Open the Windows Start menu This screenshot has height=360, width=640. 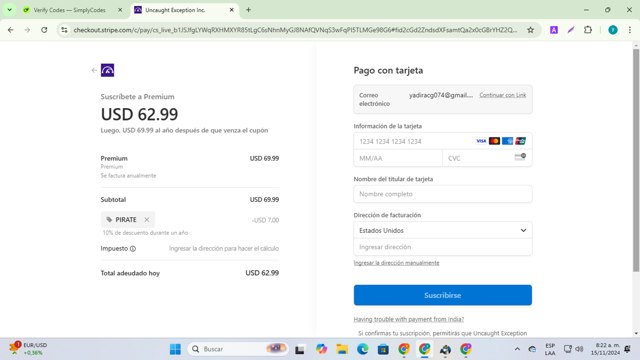[x=176, y=349]
